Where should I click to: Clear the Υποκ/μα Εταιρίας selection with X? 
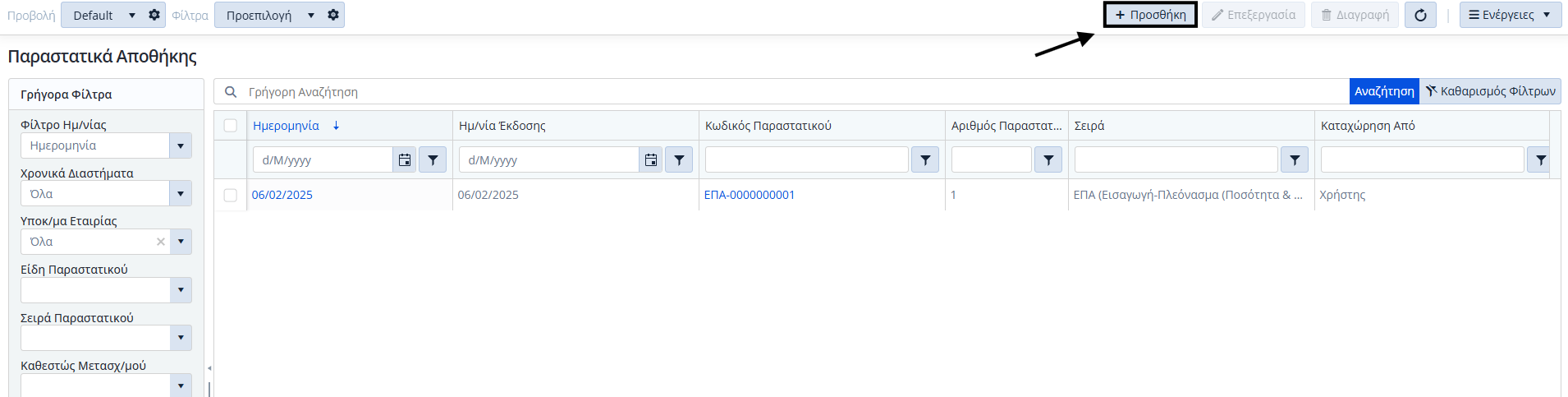(x=161, y=242)
